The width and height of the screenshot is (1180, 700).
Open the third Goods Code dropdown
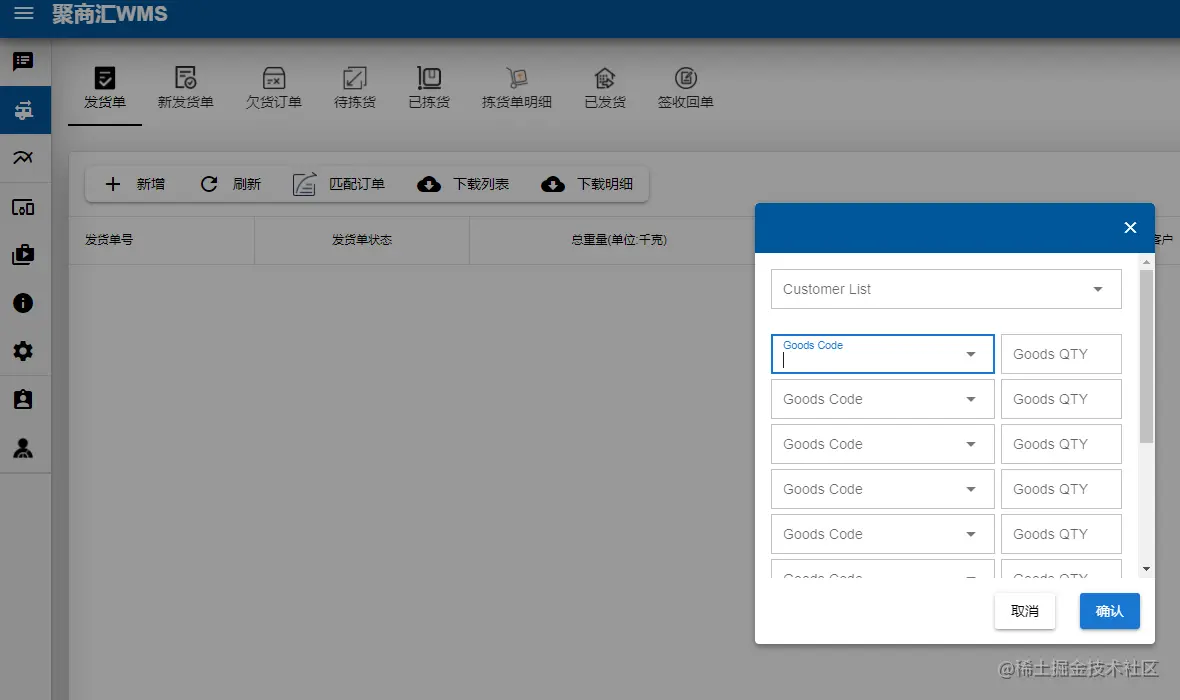[883, 444]
